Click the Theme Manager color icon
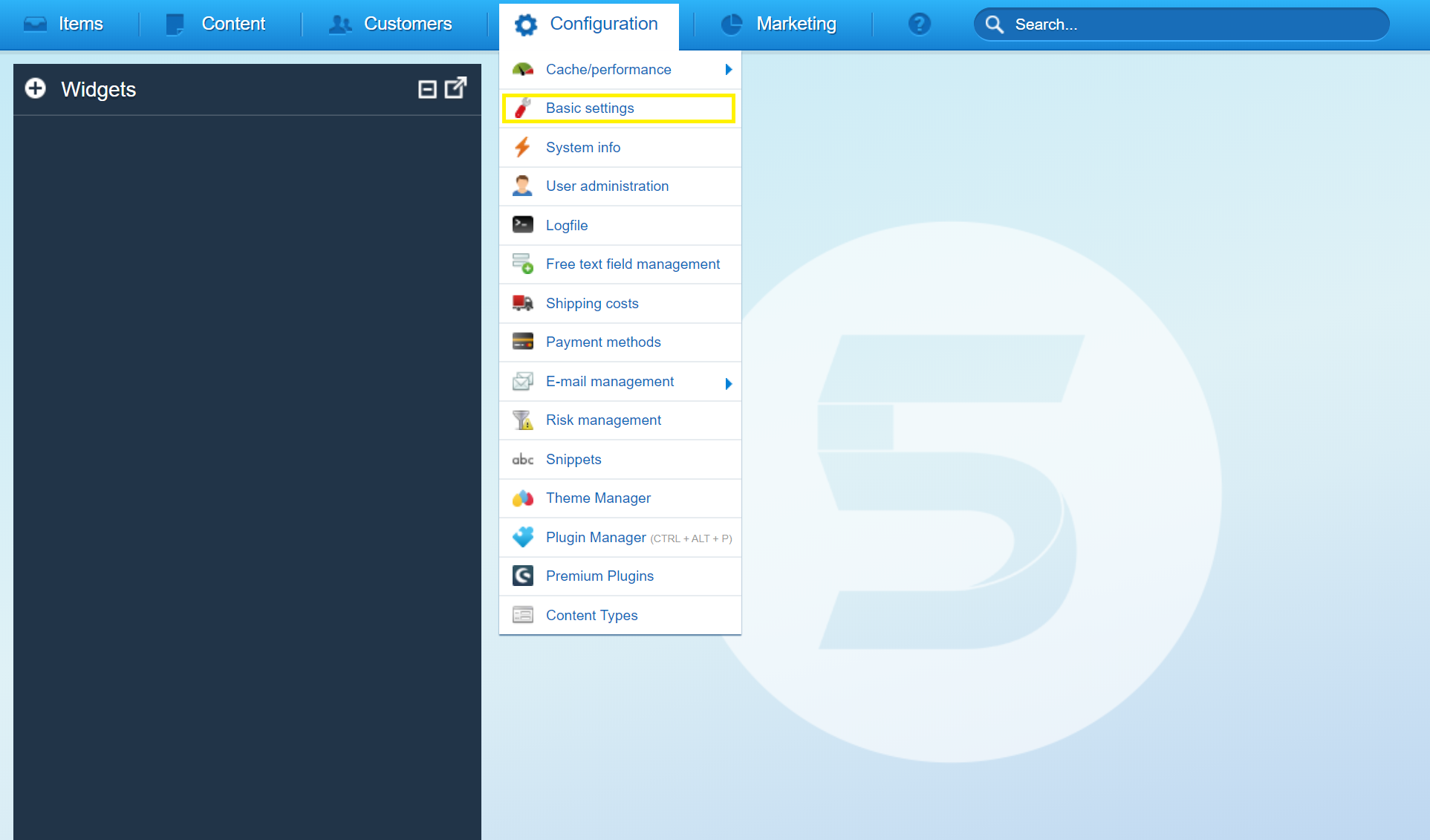 [x=523, y=498]
